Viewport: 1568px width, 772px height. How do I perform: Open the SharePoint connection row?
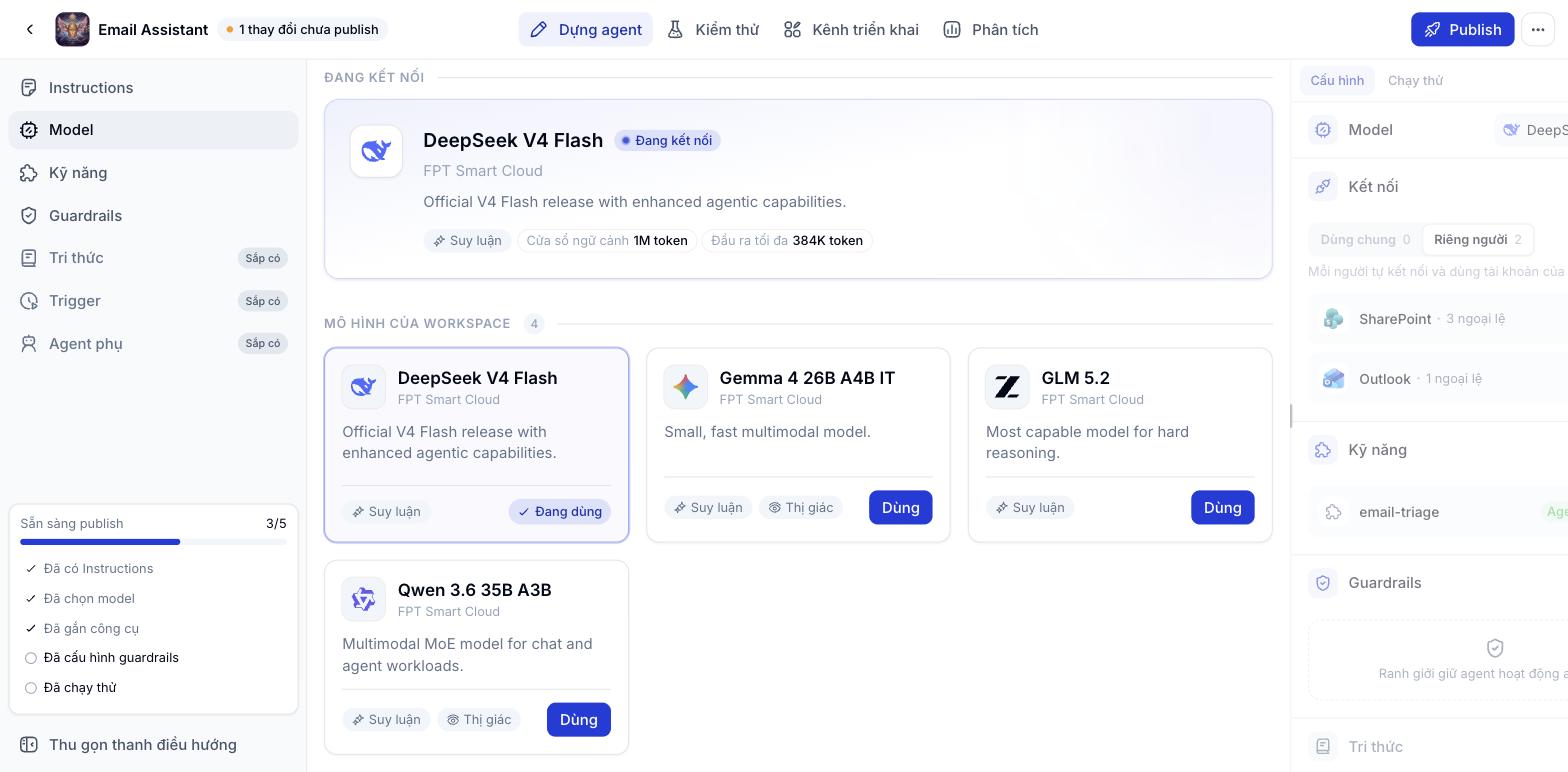1438,319
